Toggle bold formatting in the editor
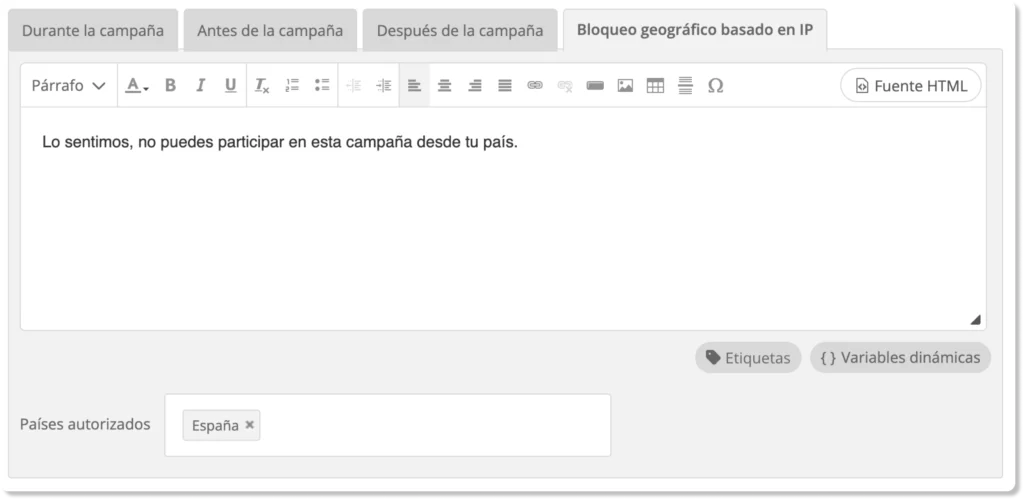The height and width of the screenshot is (500, 1024). click(x=170, y=86)
